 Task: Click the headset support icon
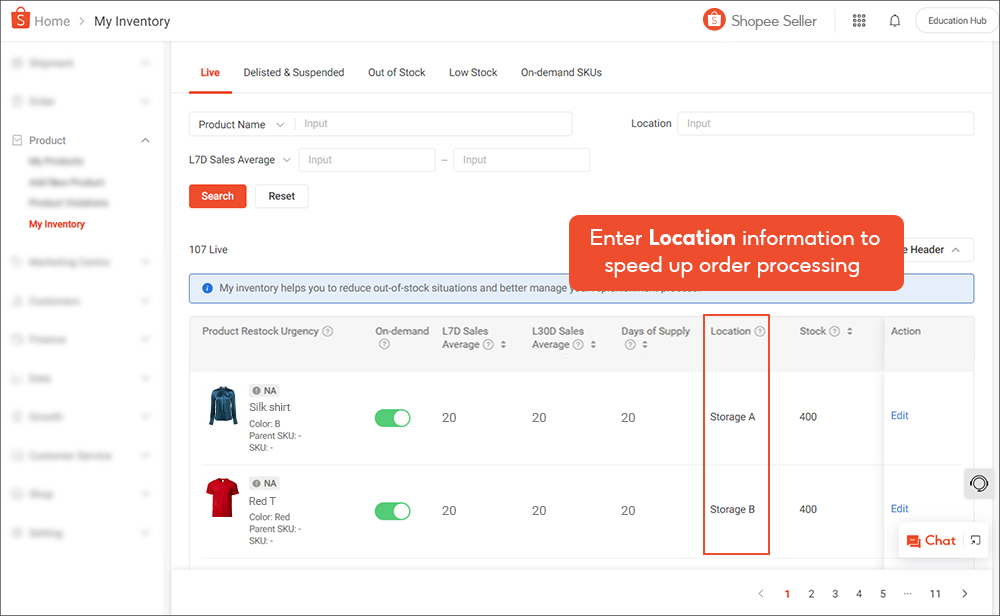(x=979, y=483)
